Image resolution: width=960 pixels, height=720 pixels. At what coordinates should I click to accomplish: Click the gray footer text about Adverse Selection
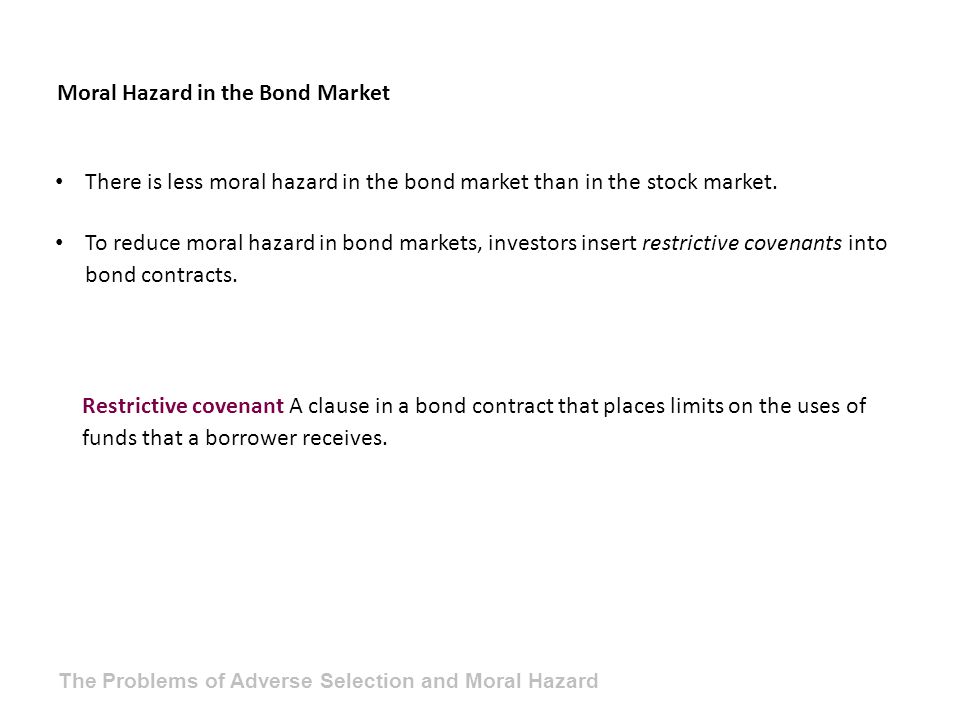[329, 681]
